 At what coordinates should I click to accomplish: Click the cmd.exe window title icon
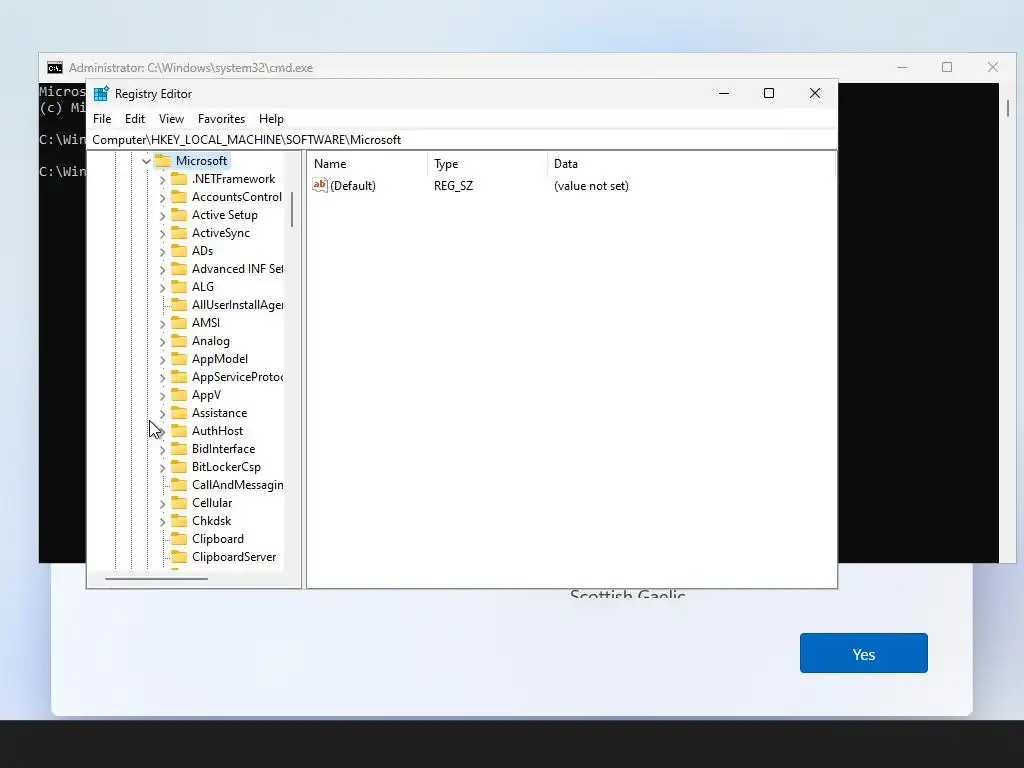tap(55, 68)
